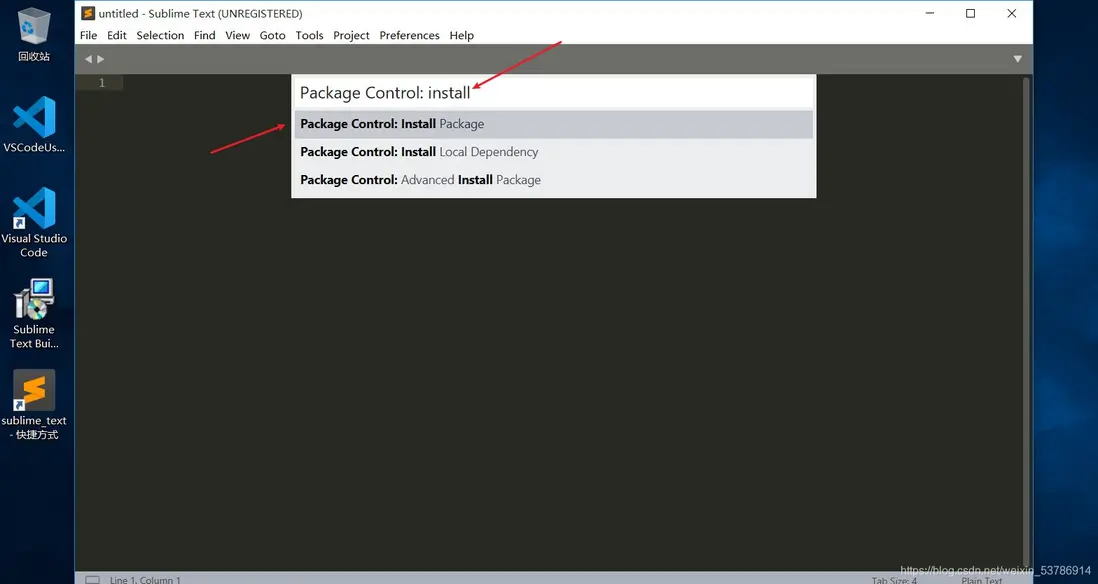
Task: Select the Visual Studio Code shortcut icon
Action: coord(34,223)
